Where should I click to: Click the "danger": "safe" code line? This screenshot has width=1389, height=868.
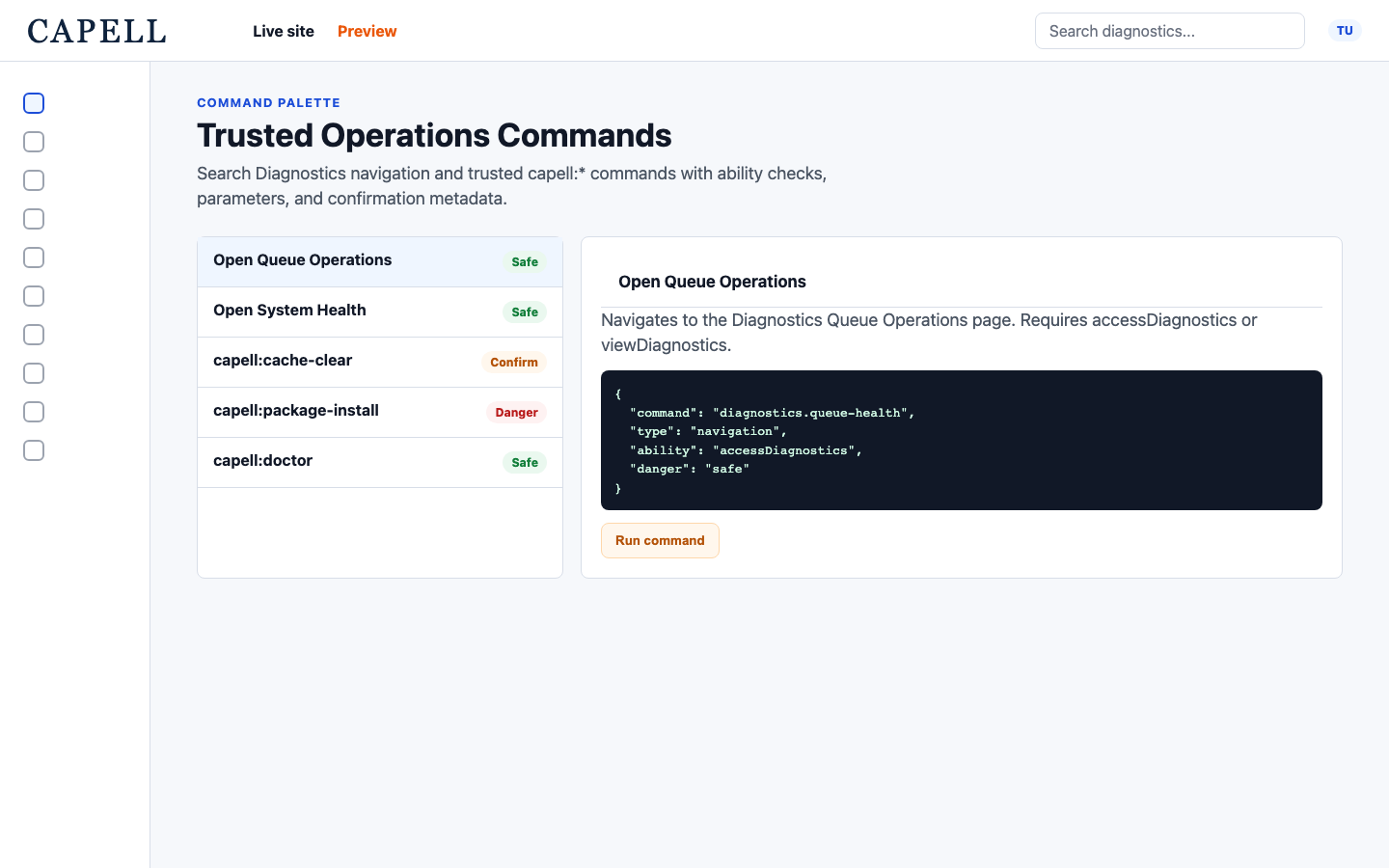click(x=690, y=469)
